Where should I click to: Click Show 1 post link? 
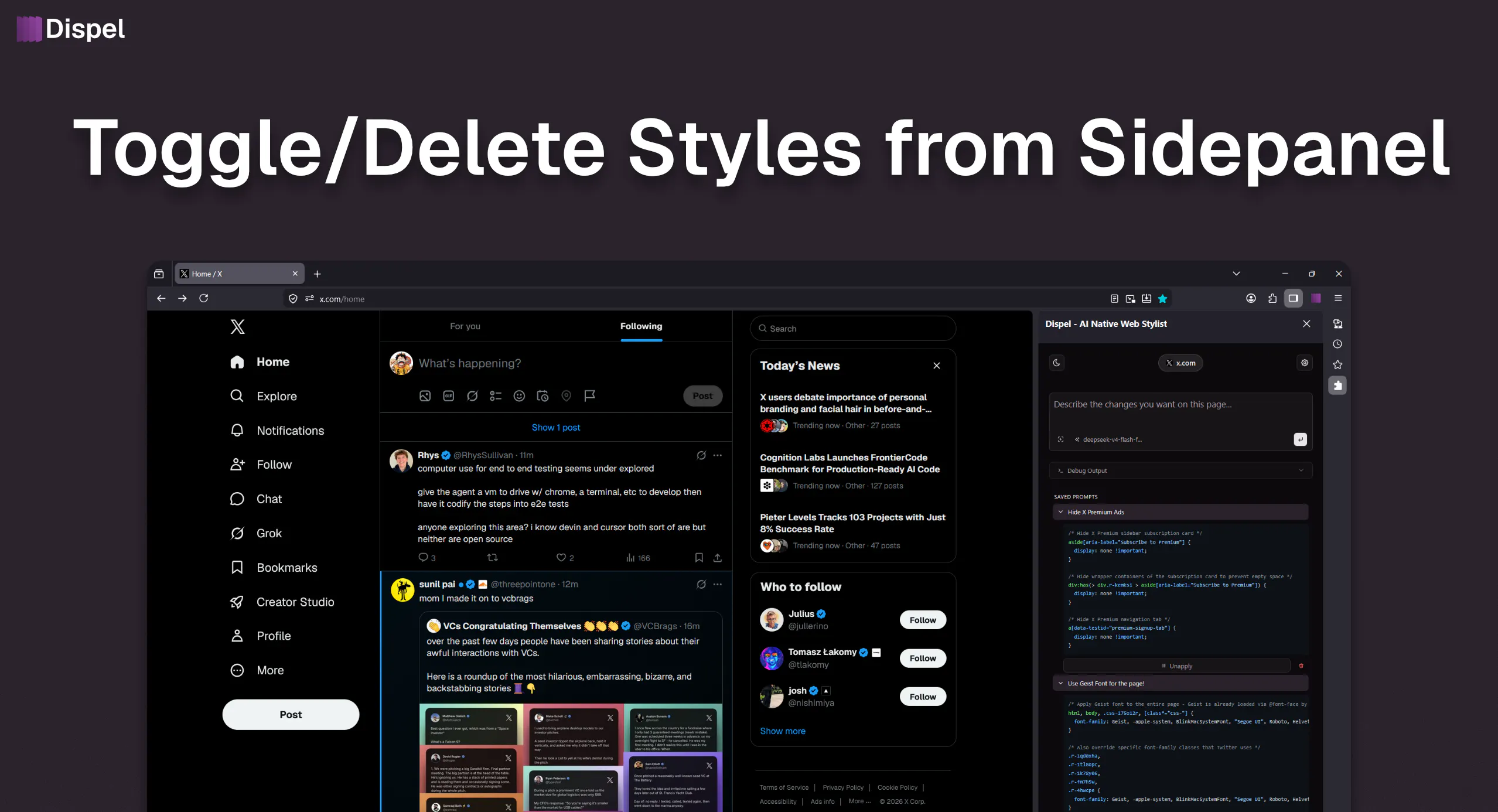tap(556, 428)
